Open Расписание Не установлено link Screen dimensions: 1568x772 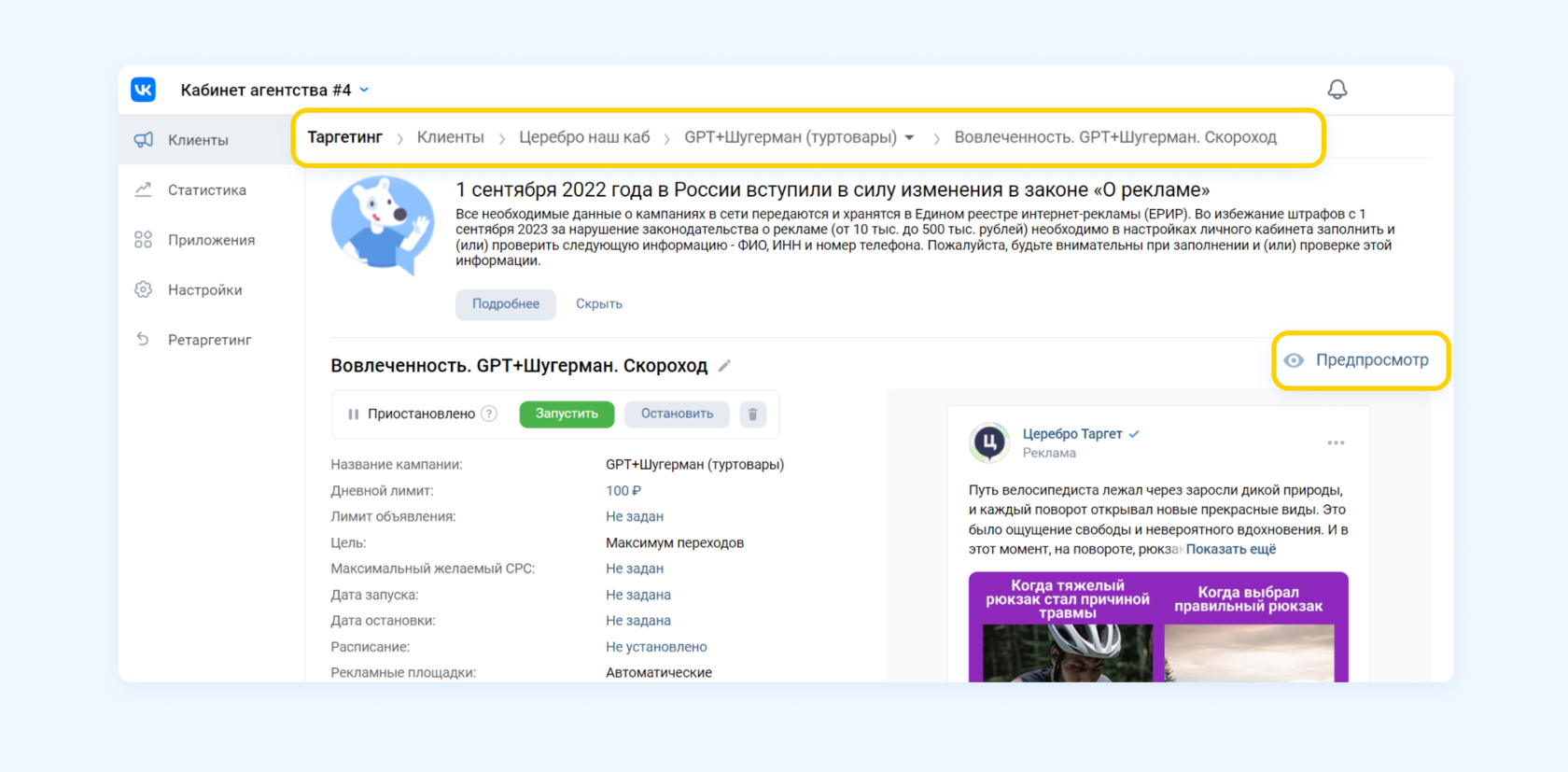[656, 647]
